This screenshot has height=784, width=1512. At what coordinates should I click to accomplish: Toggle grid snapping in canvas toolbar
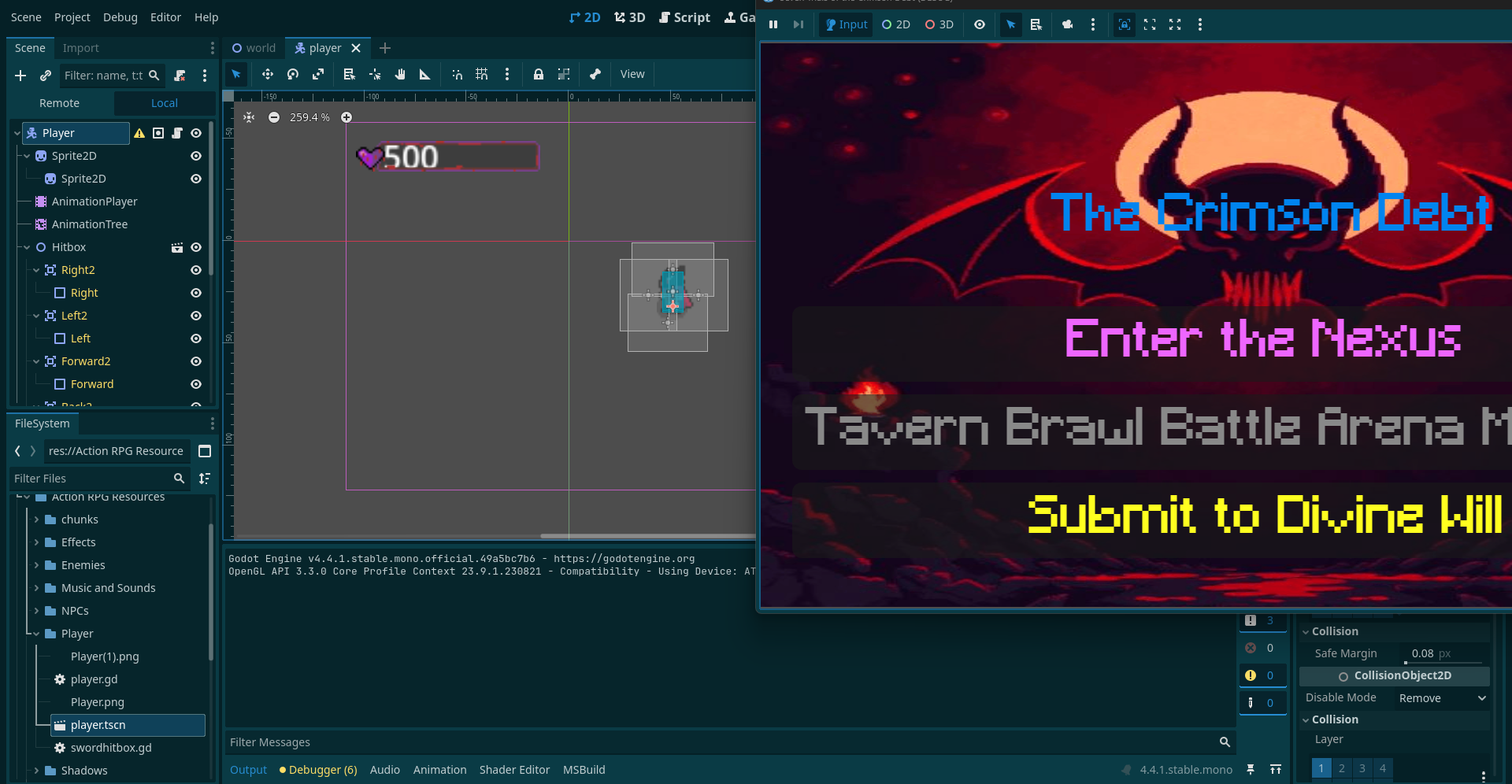click(x=483, y=74)
